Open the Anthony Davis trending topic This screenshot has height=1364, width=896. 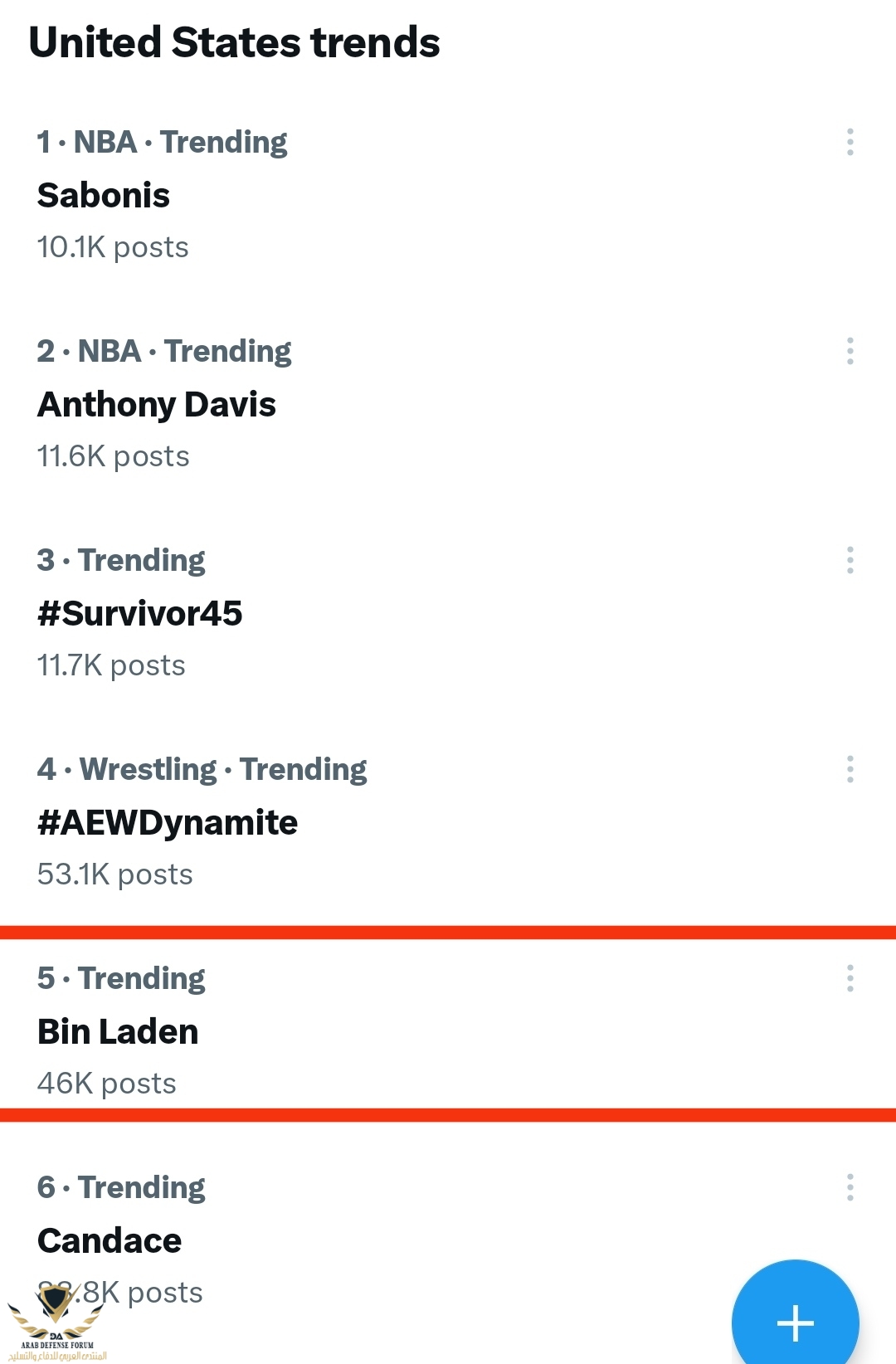pos(157,405)
